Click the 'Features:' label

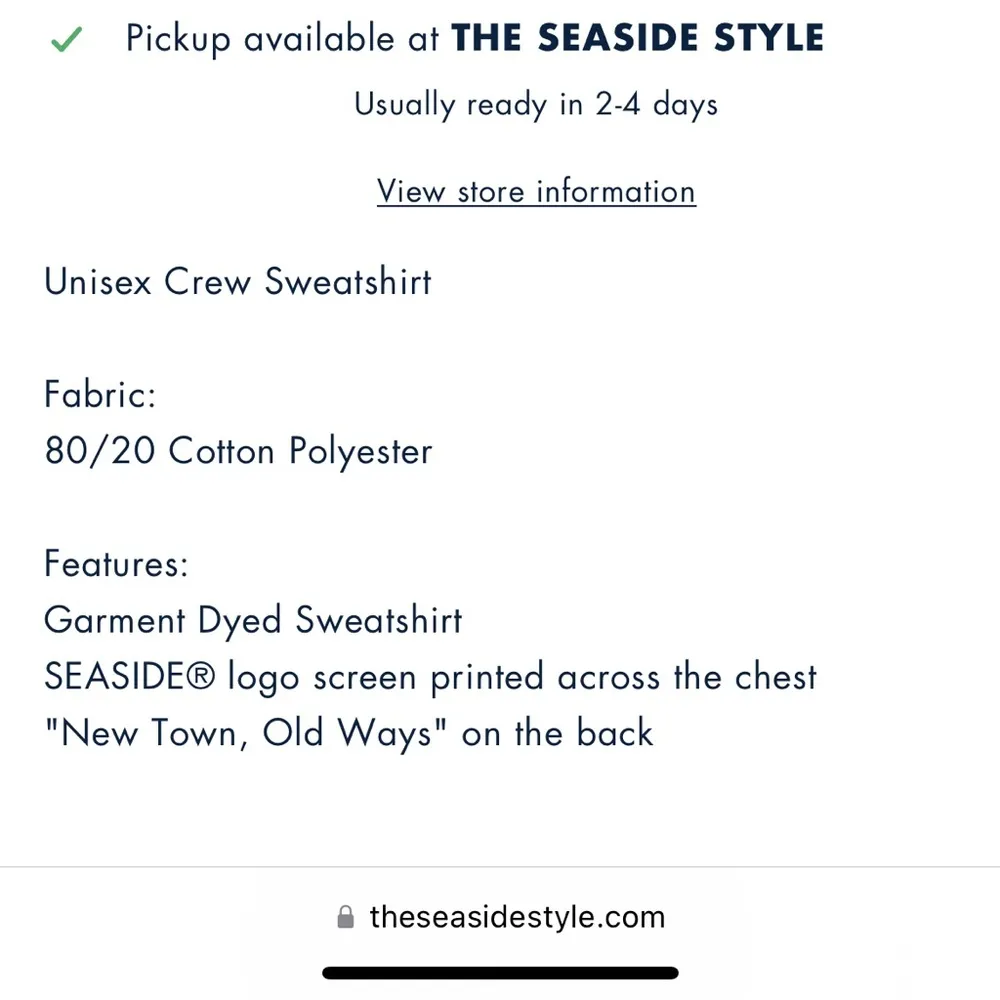click(x=116, y=565)
